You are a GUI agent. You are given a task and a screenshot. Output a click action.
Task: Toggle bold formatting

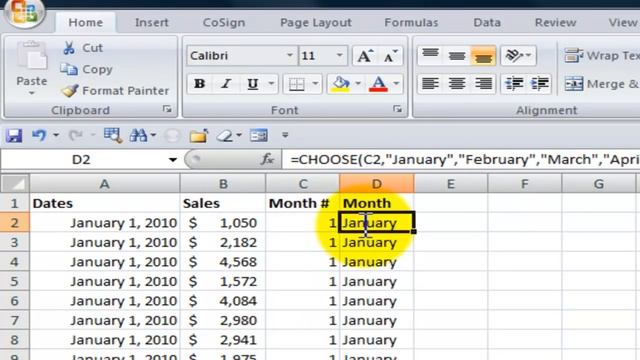(200, 84)
